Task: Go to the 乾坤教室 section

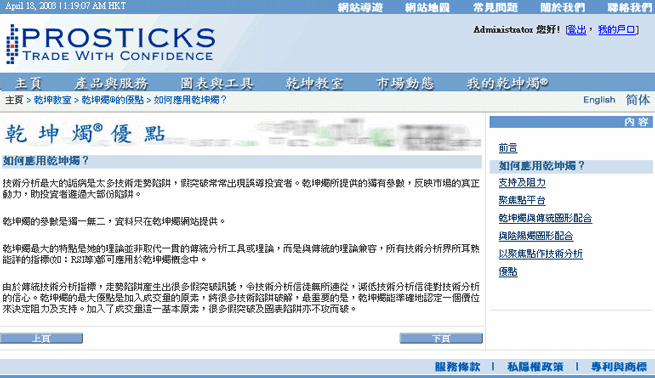Action: point(315,84)
